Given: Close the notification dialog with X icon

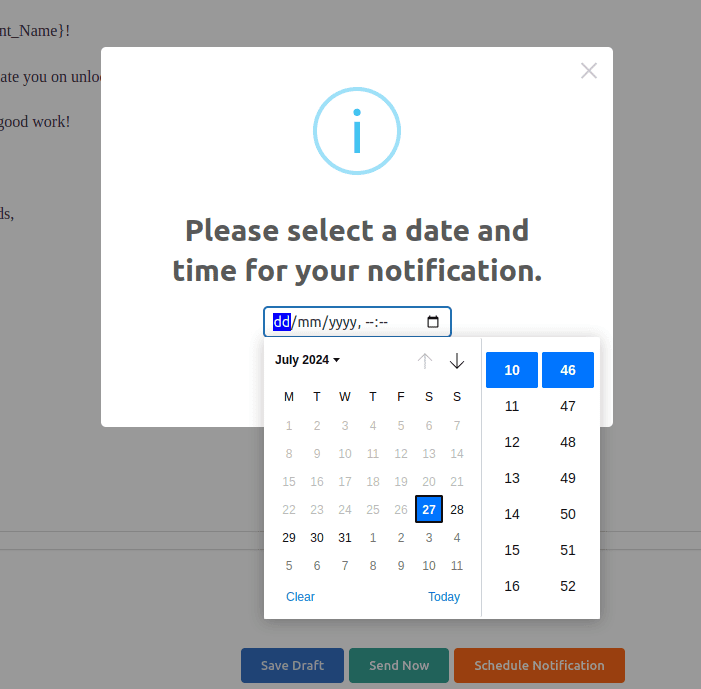Looking at the screenshot, I should pyautogui.click(x=589, y=70).
